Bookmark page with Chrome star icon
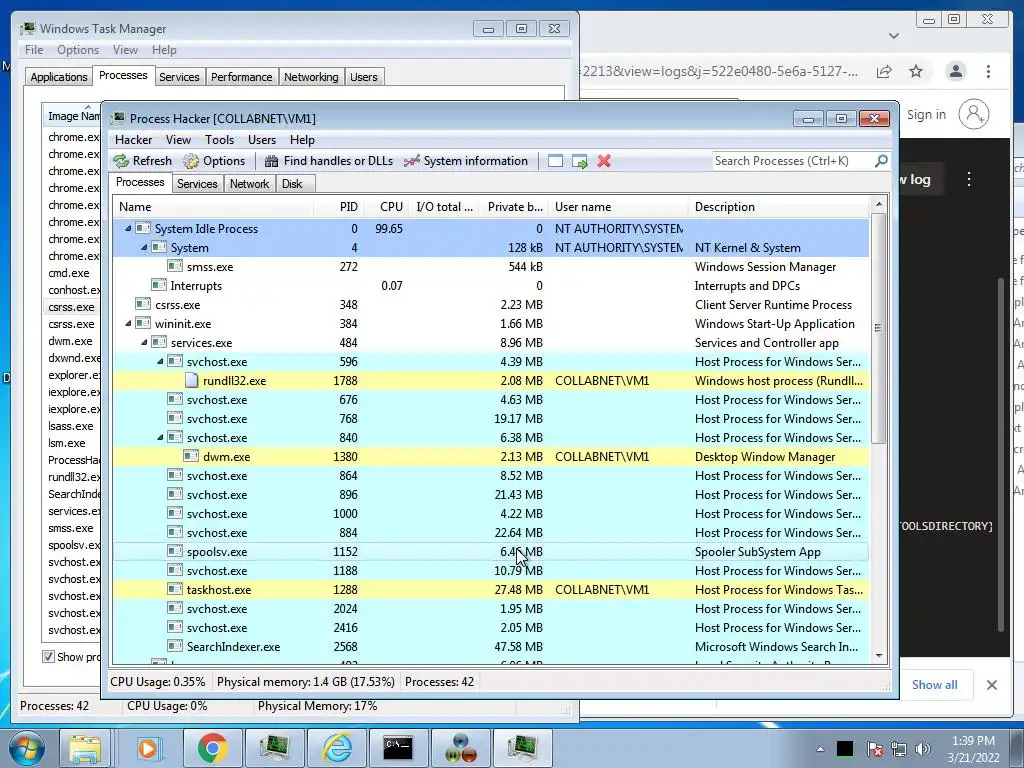The image size is (1024, 768). coord(916,71)
